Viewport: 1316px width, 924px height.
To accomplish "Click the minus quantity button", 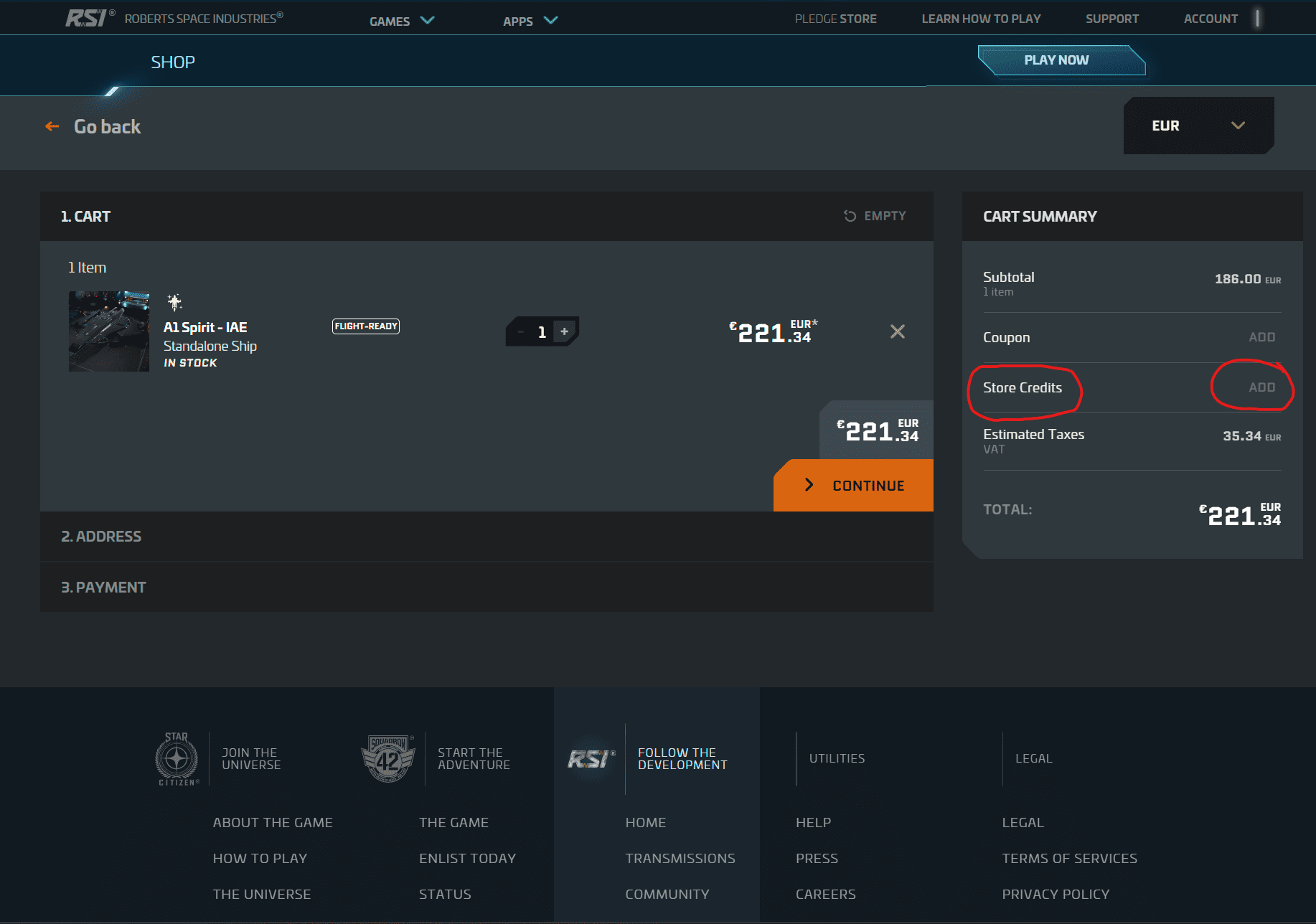I will tap(521, 331).
